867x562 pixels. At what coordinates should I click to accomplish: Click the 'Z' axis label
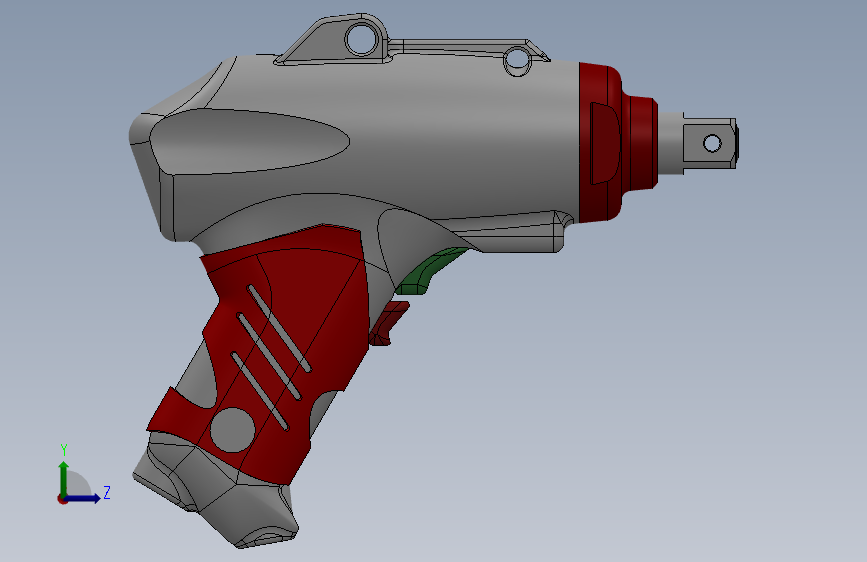107,492
